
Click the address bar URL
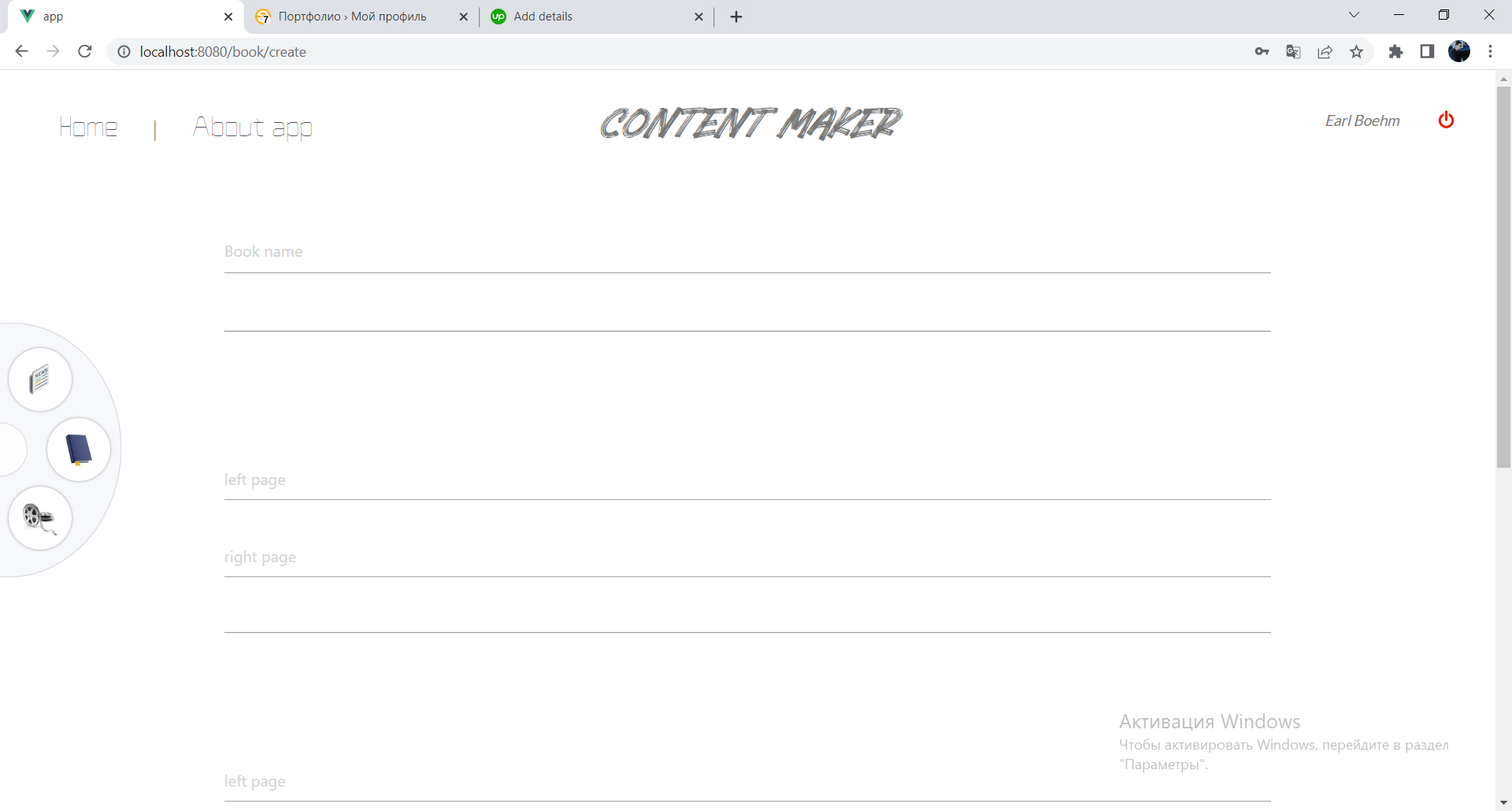(223, 51)
